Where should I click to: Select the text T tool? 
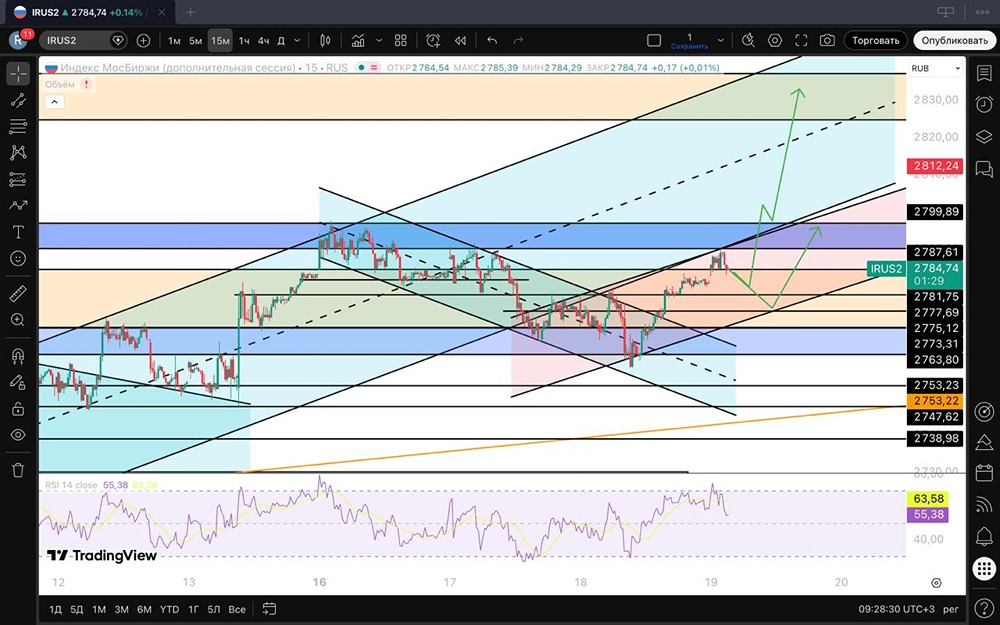tap(18, 232)
